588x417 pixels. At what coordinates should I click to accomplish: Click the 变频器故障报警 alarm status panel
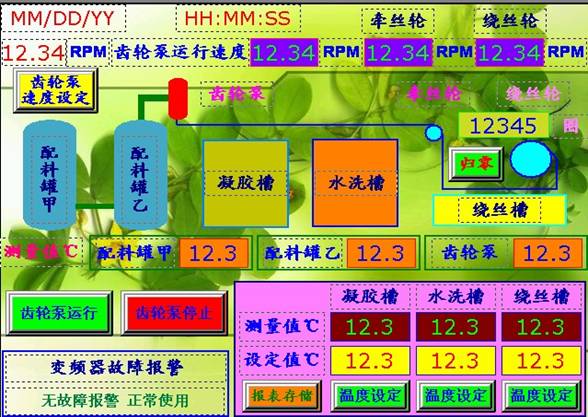[x=116, y=384]
